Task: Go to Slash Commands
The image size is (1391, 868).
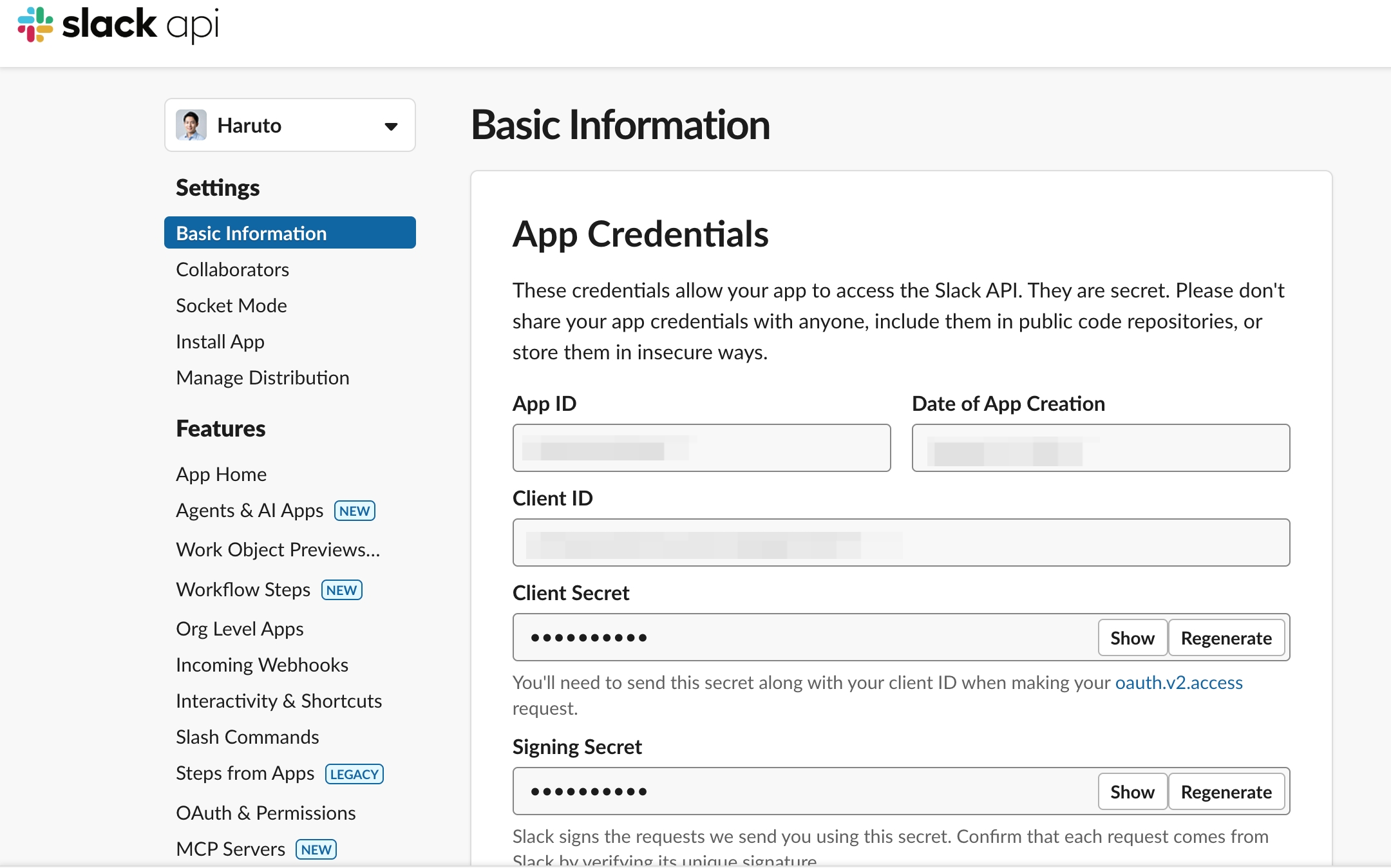Action: [247, 737]
